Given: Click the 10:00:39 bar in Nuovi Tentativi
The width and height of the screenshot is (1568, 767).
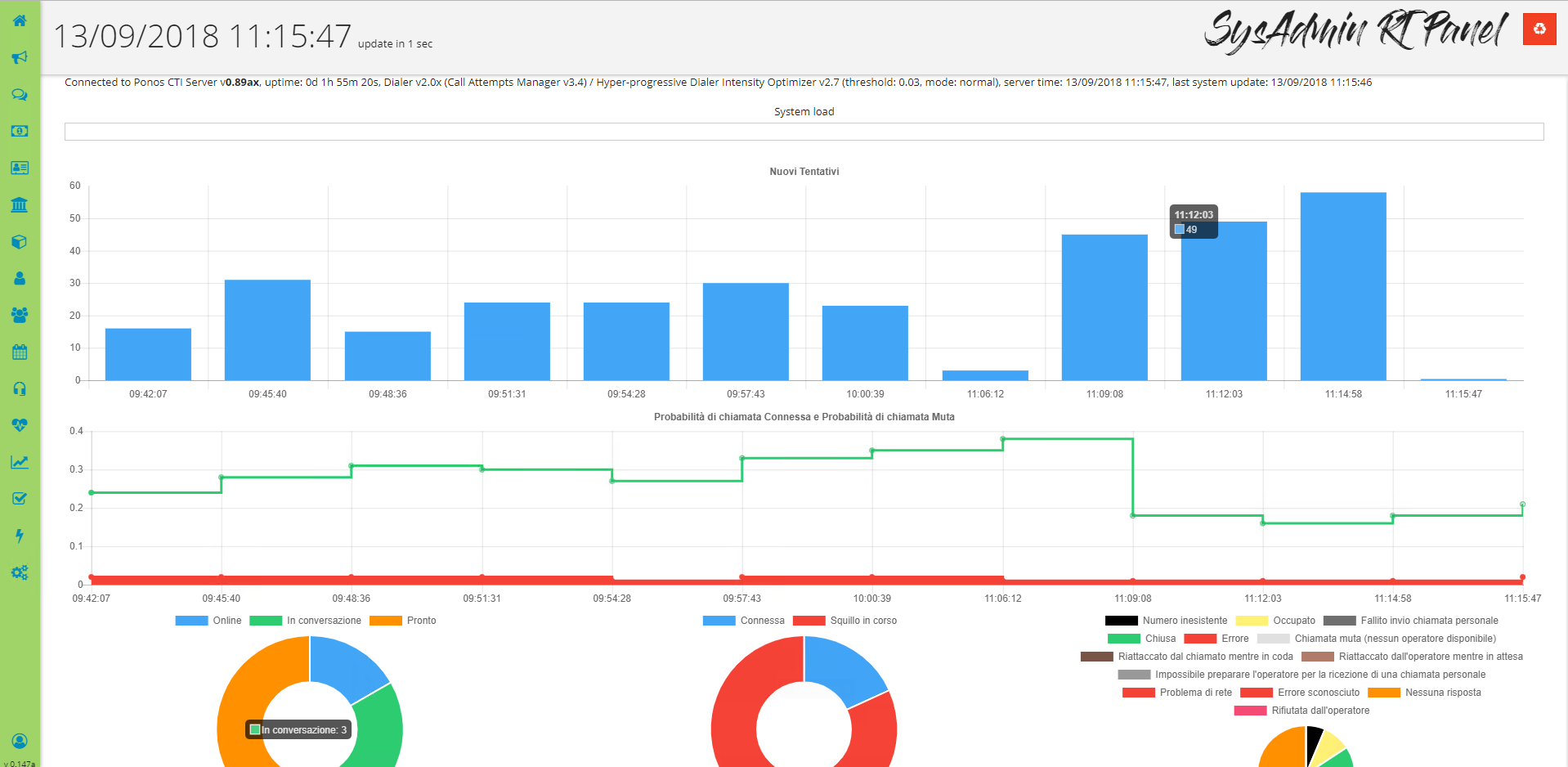Looking at the screenshot, I should [865, 343].
